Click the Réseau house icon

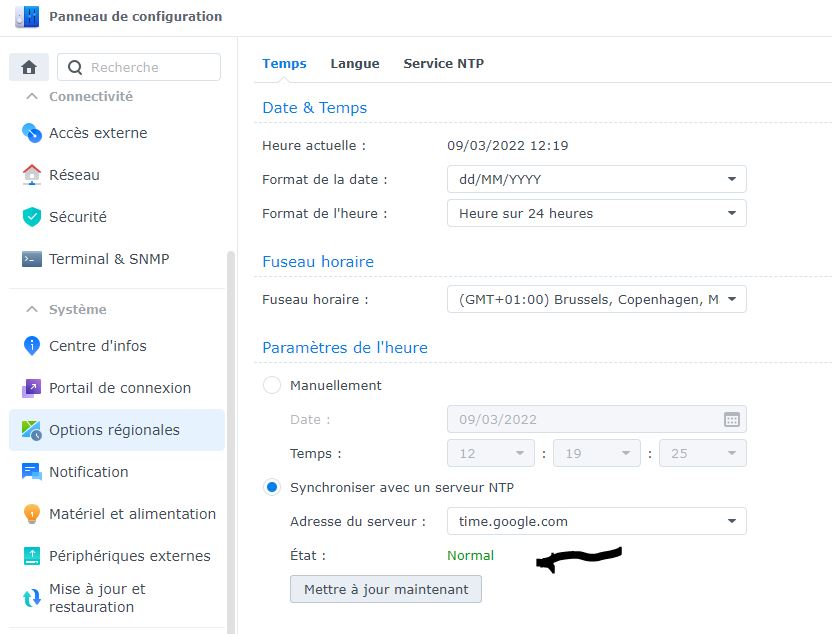point(32,175)
